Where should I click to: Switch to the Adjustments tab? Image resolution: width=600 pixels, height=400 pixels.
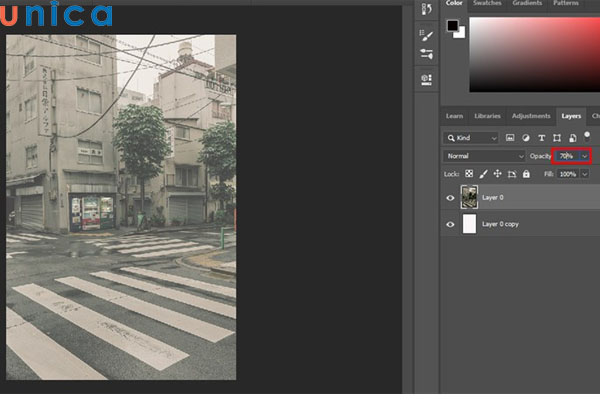[x=531, y=116]
